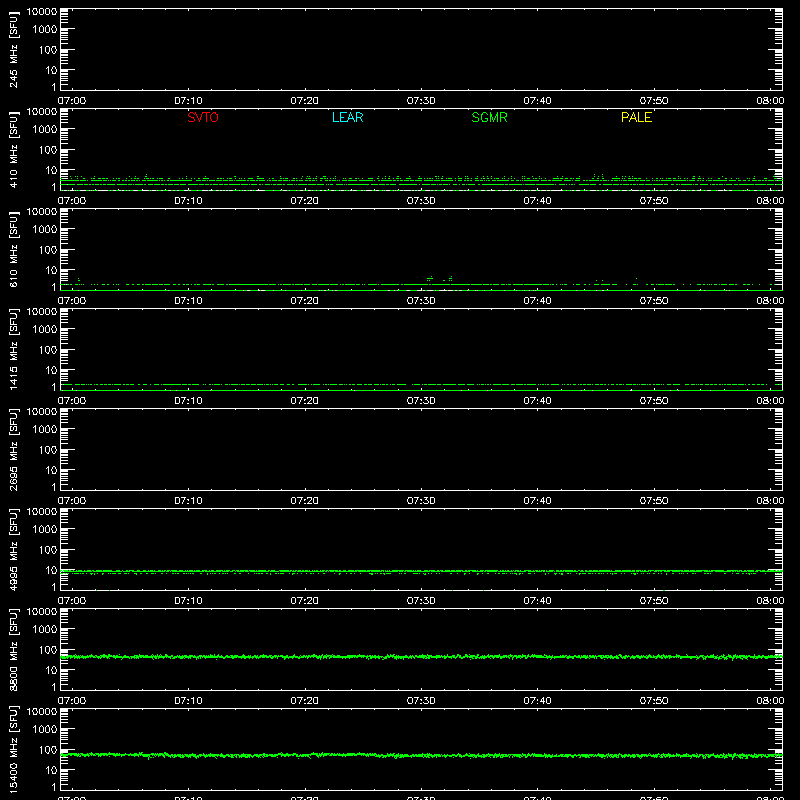Click the 100 tick label on 610 MHz panel

[48, 250]
